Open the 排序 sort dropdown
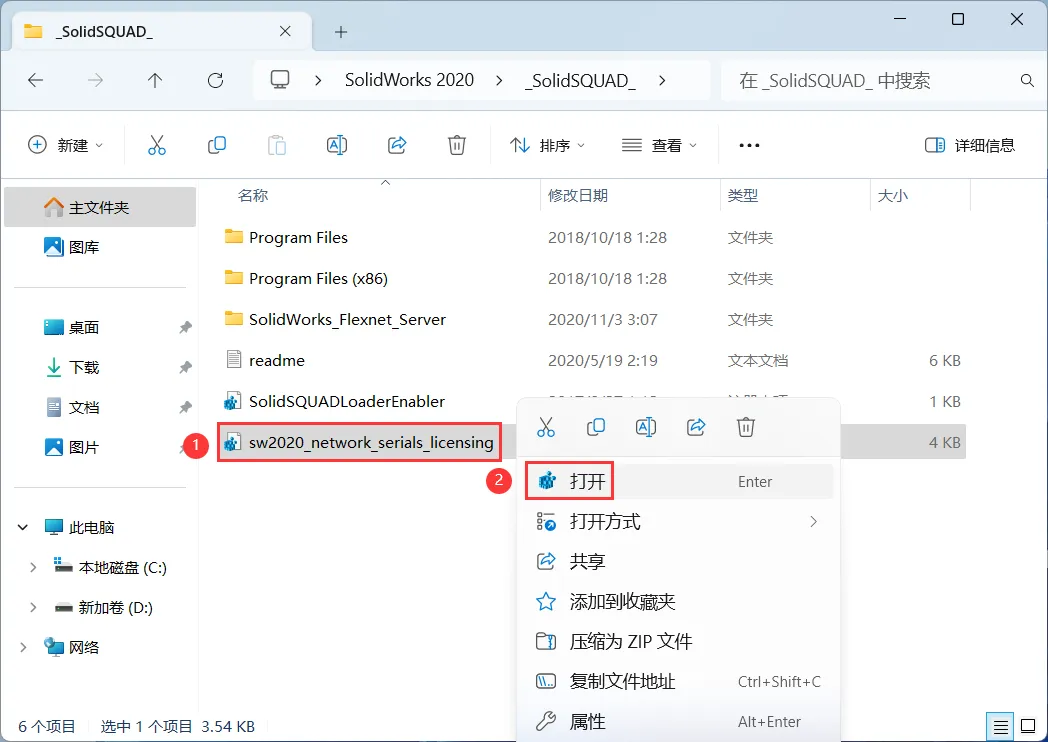 pyautogui.click(x=547, y=145)
